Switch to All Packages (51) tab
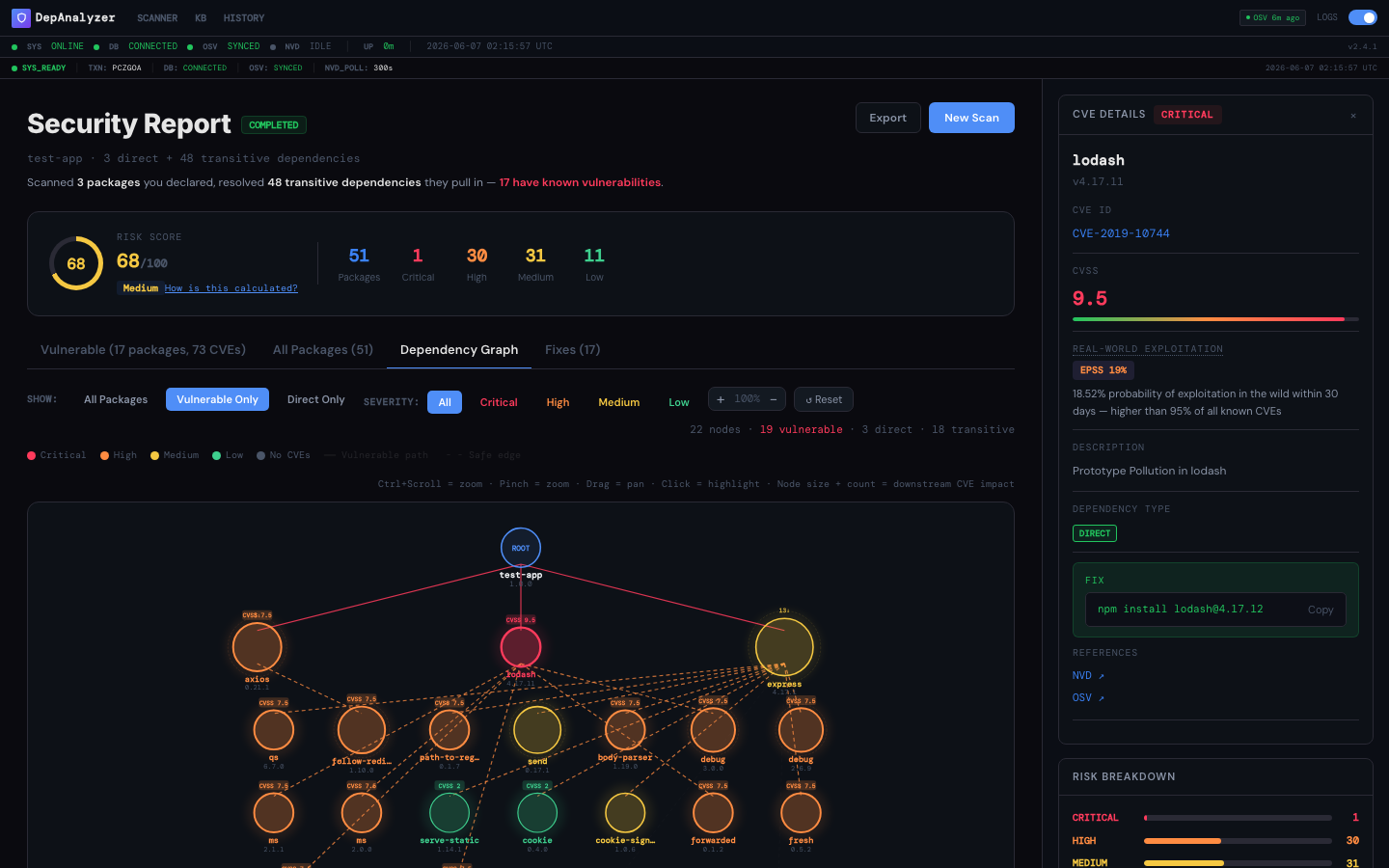This screenshot has width=1389, height=868. (x=323, y=349)
